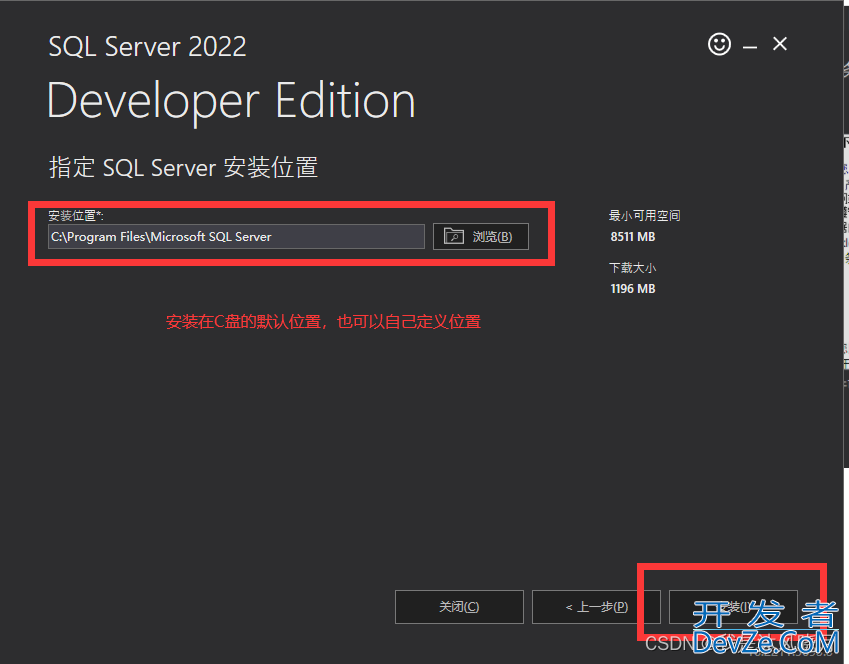Click the 浏览(B) browse button
The width and height of the screenshot is (849, 664).
click(481, 237)
